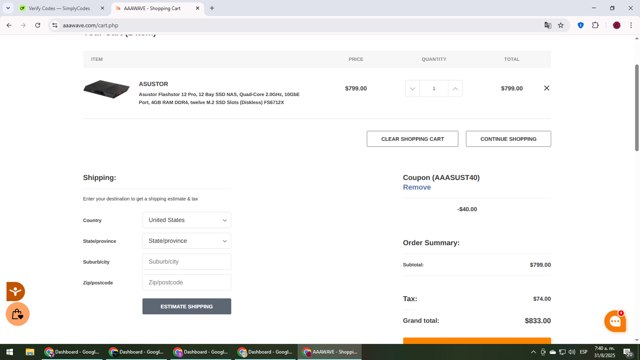
Task: Open the Extensions puzzle icon
Action: click(x=595, y=25)
